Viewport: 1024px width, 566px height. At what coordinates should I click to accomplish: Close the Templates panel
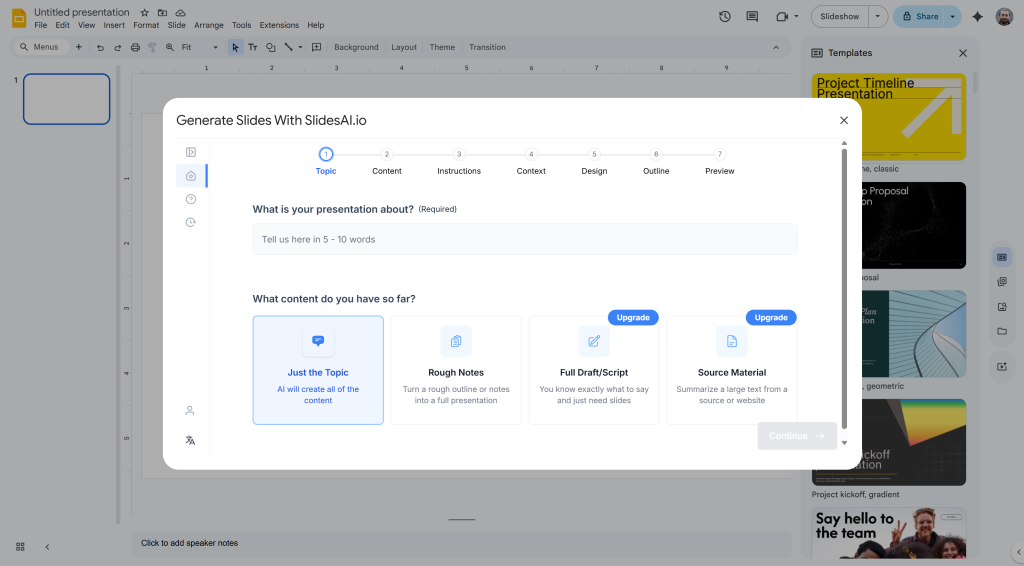[x=963, y=53]
